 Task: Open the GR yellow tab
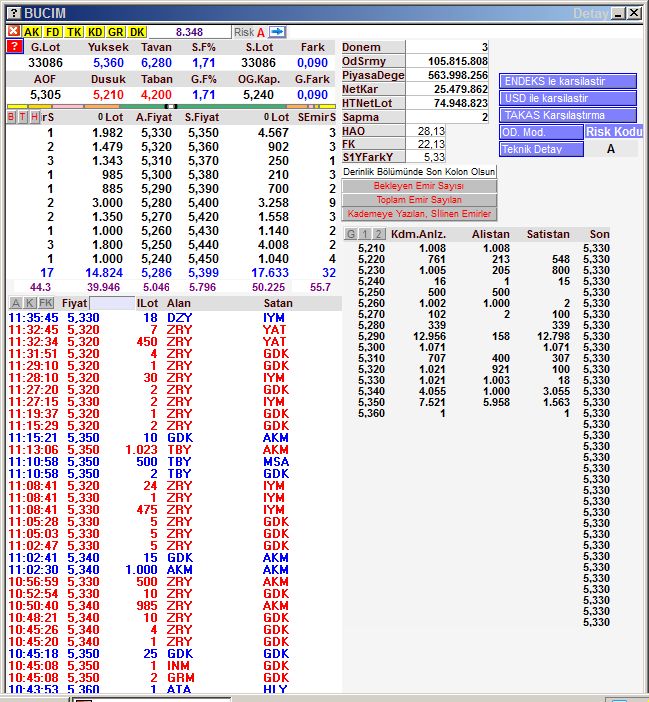point(116,32)
